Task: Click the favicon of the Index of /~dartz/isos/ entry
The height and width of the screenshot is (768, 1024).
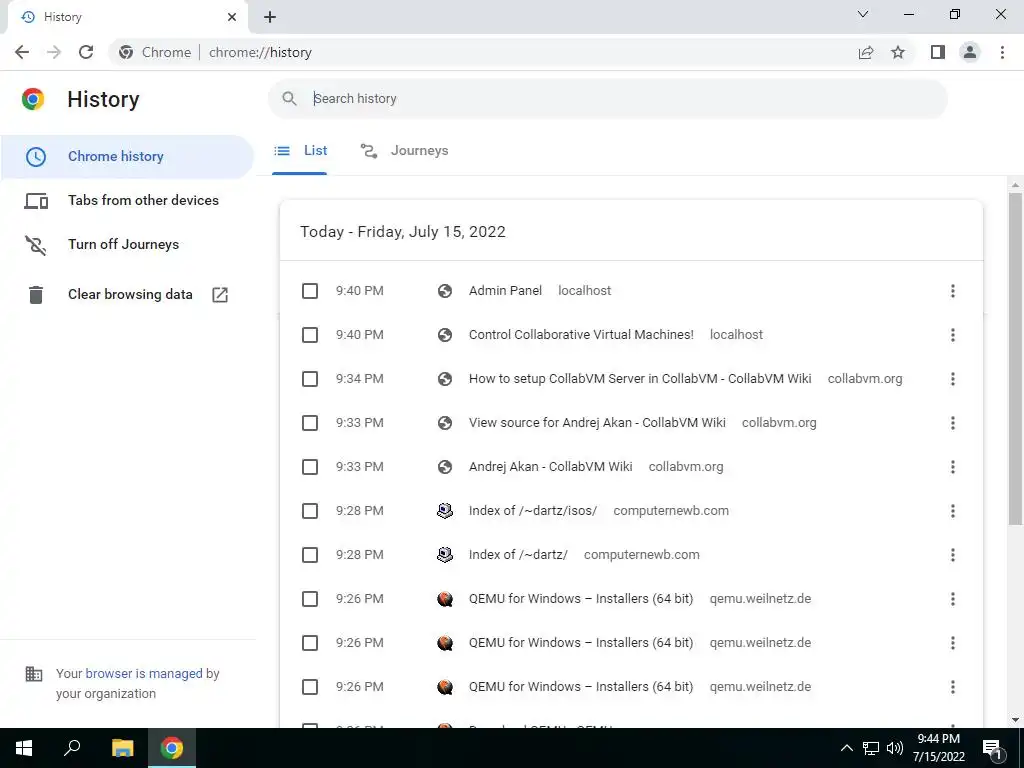Action: pyautogui.click(x=445, y=511)
